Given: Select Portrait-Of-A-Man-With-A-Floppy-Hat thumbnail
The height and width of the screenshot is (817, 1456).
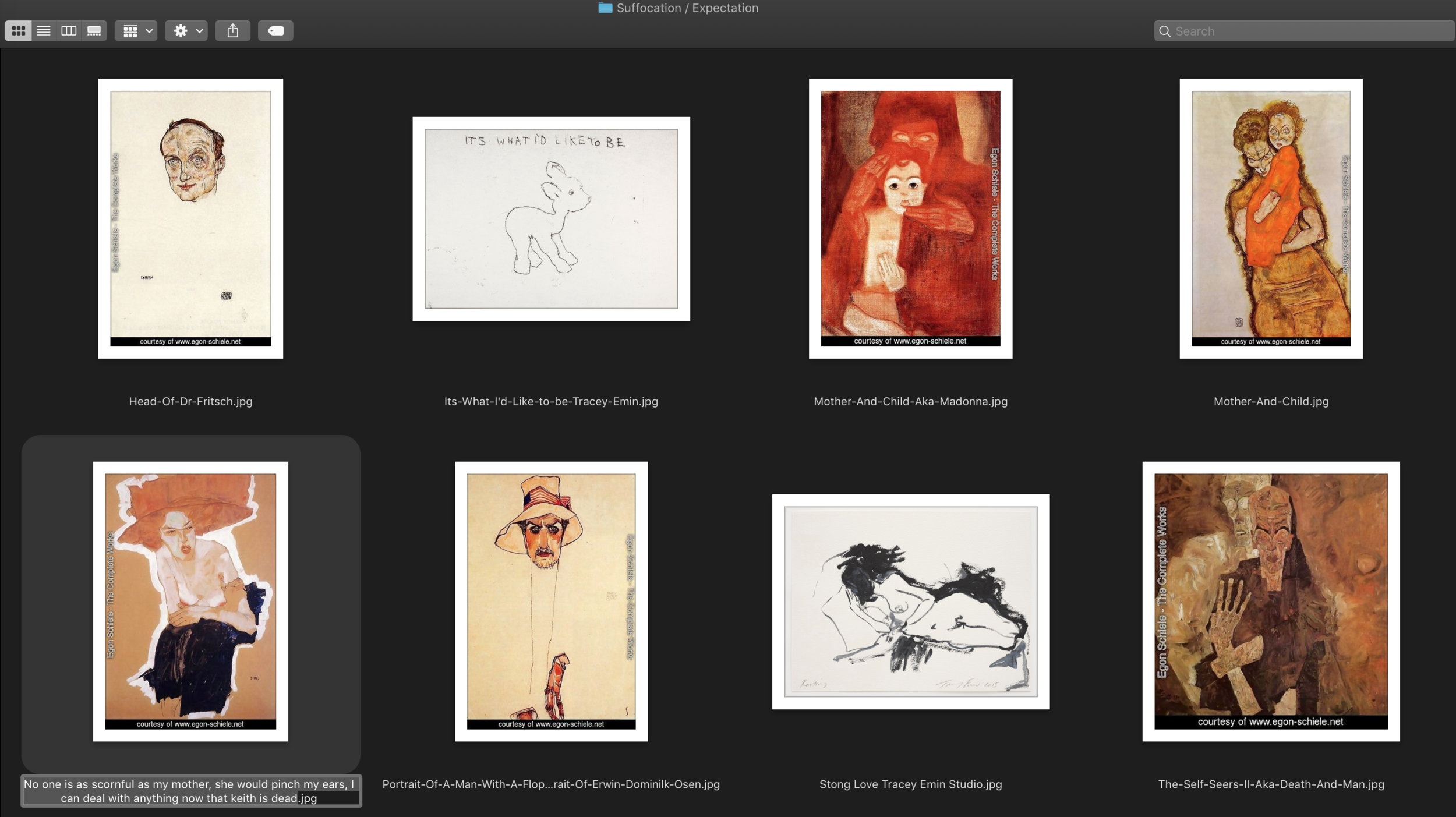Looking at the screenshot, I should [x=551, y=601].
